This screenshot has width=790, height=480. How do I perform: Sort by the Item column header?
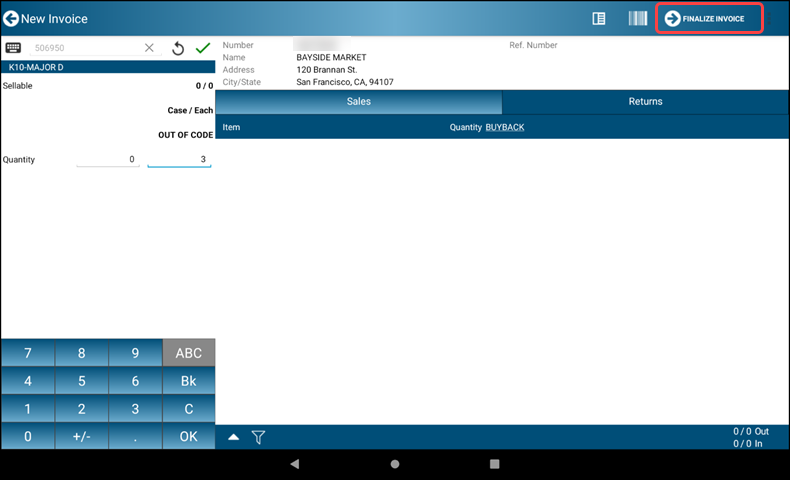[231, 127]
